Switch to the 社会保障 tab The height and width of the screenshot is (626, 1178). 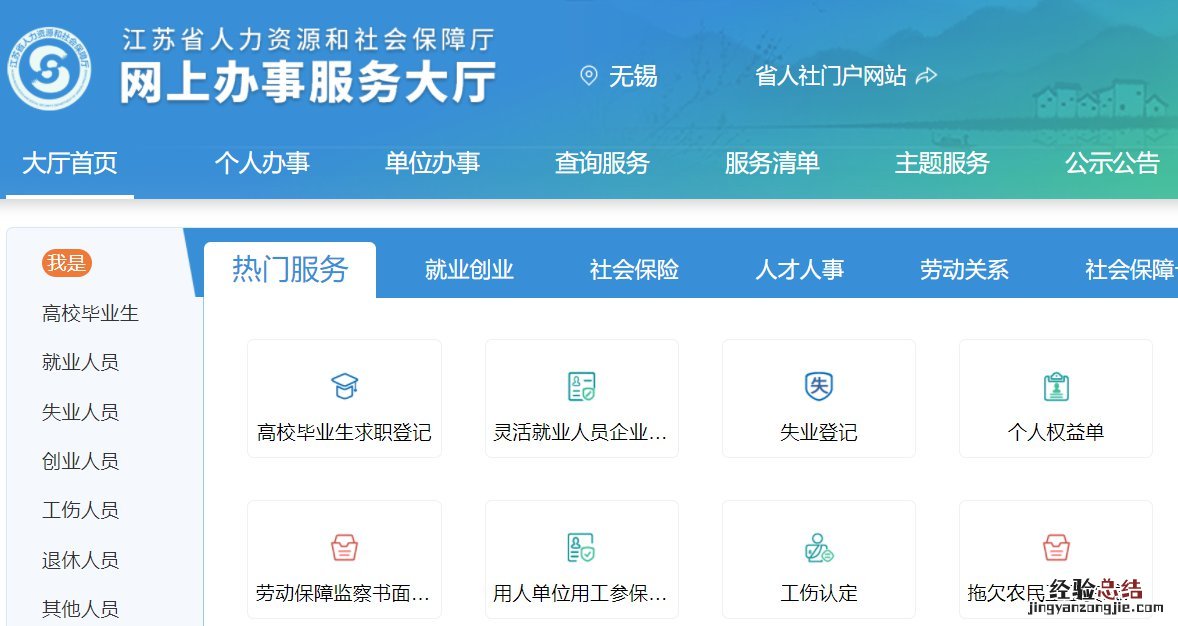pos(1131,270)
